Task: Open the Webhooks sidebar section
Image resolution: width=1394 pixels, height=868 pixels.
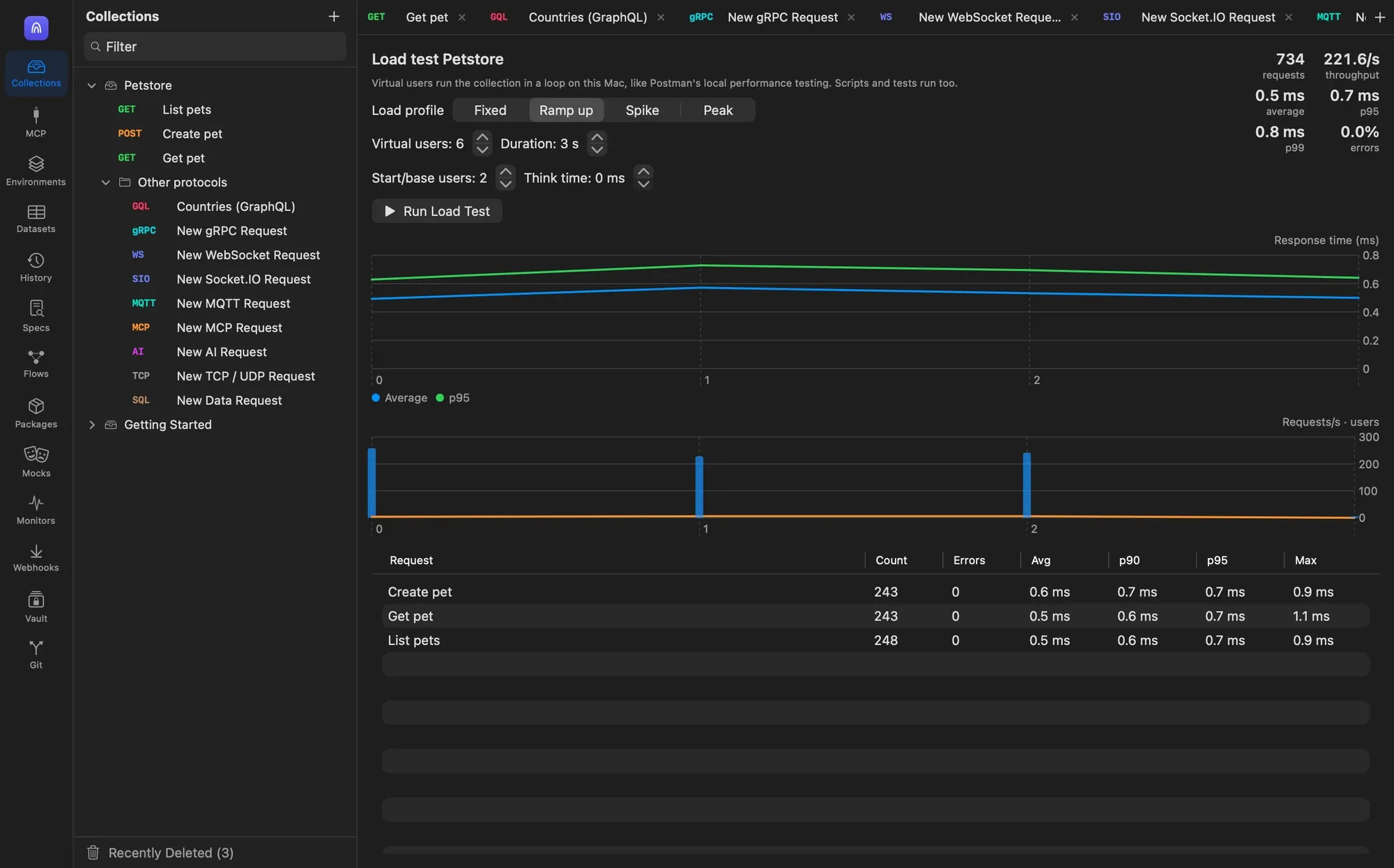Action: [36, 558]
